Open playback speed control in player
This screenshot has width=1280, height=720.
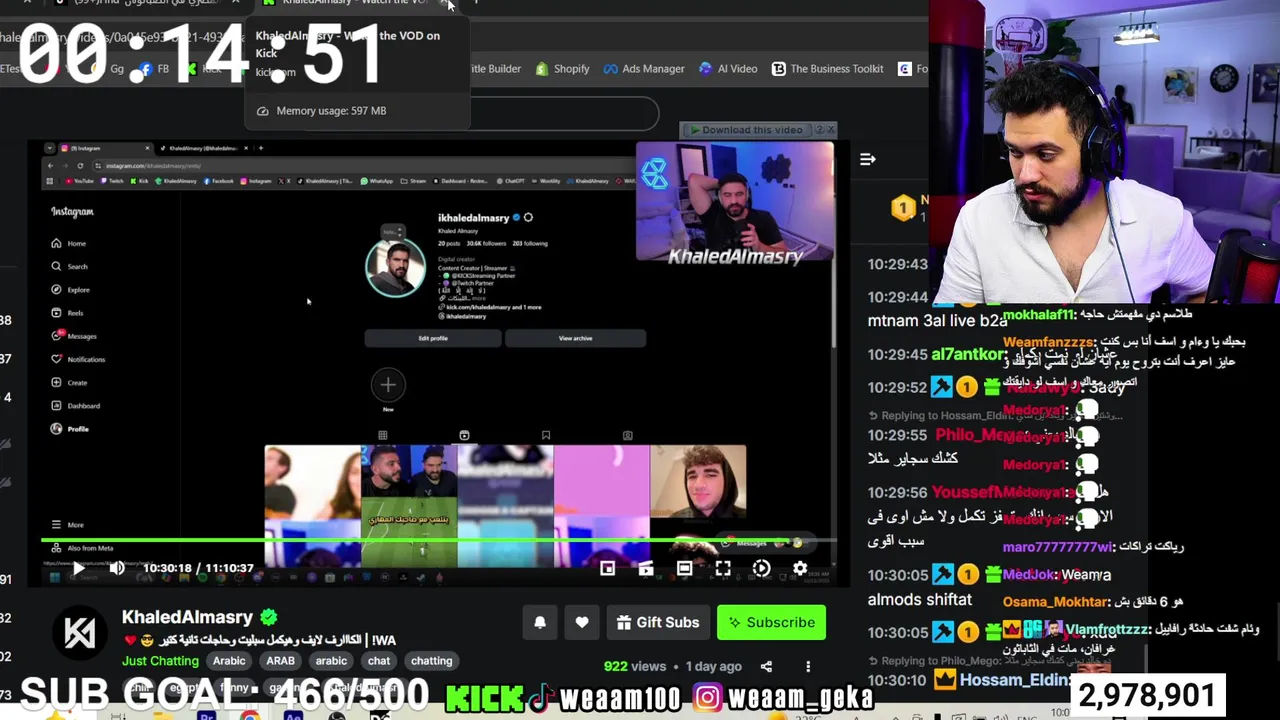click(x=762, y=568)
